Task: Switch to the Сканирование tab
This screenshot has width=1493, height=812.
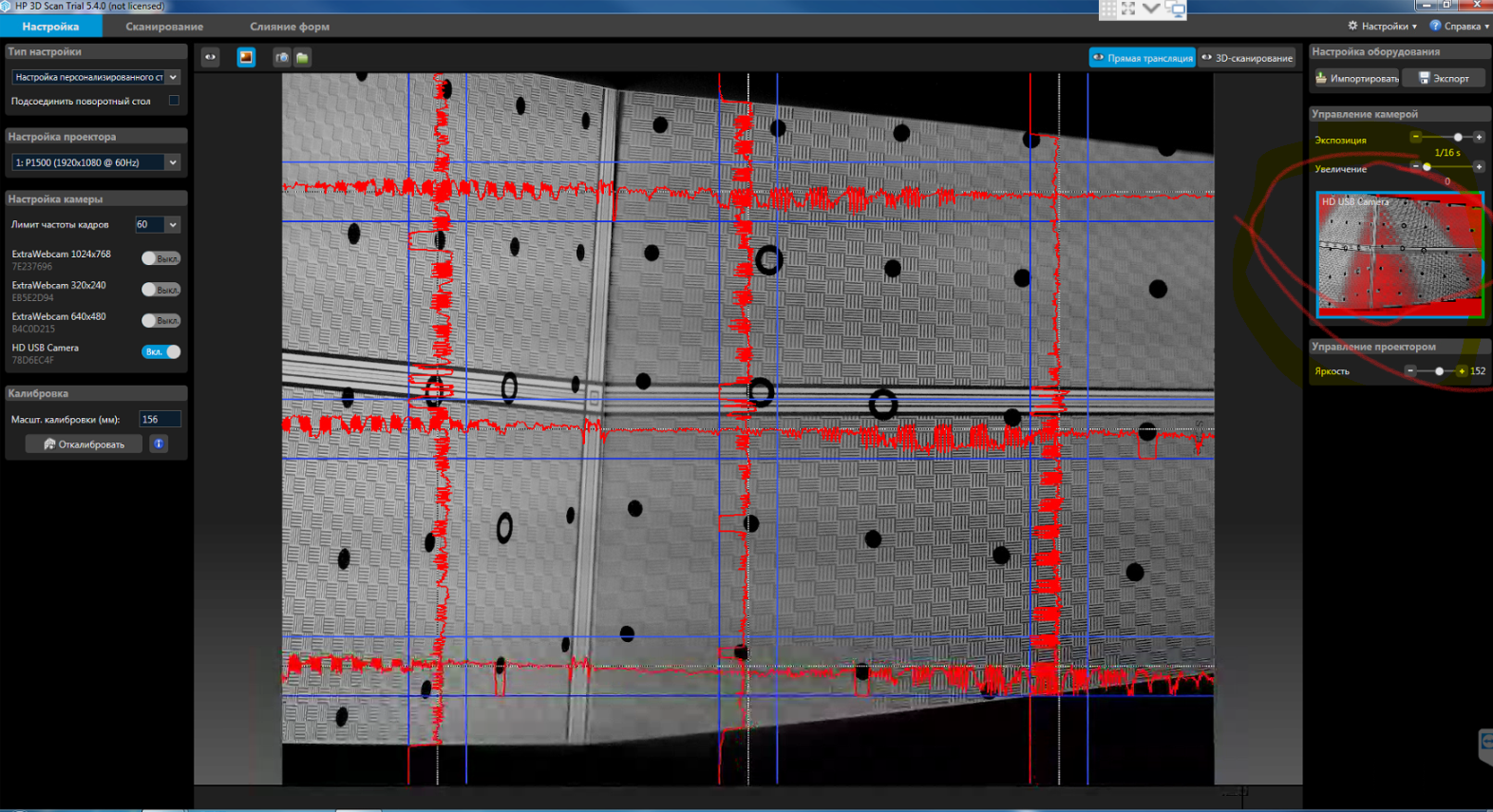Action: tap(164, 27)
